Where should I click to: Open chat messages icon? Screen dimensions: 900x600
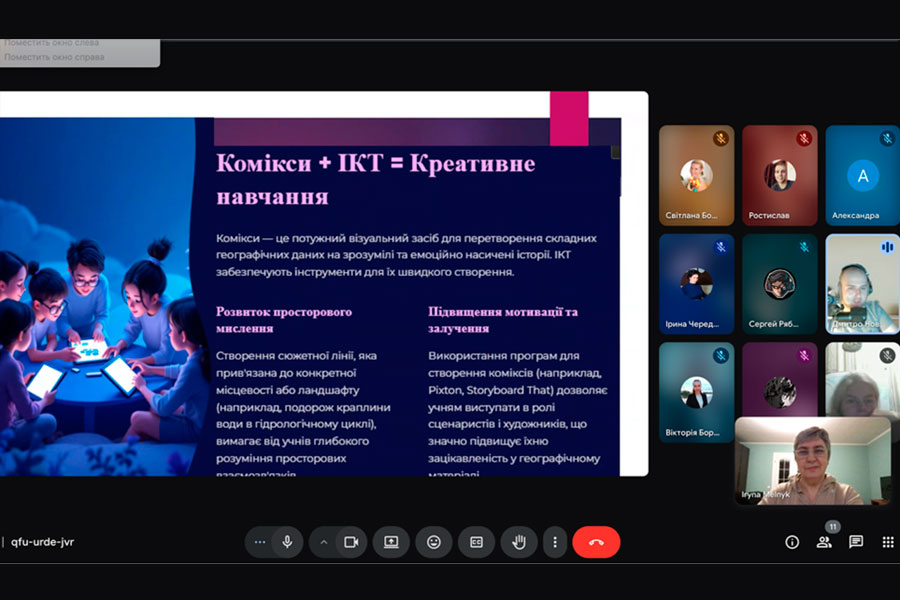pos(856,542)
